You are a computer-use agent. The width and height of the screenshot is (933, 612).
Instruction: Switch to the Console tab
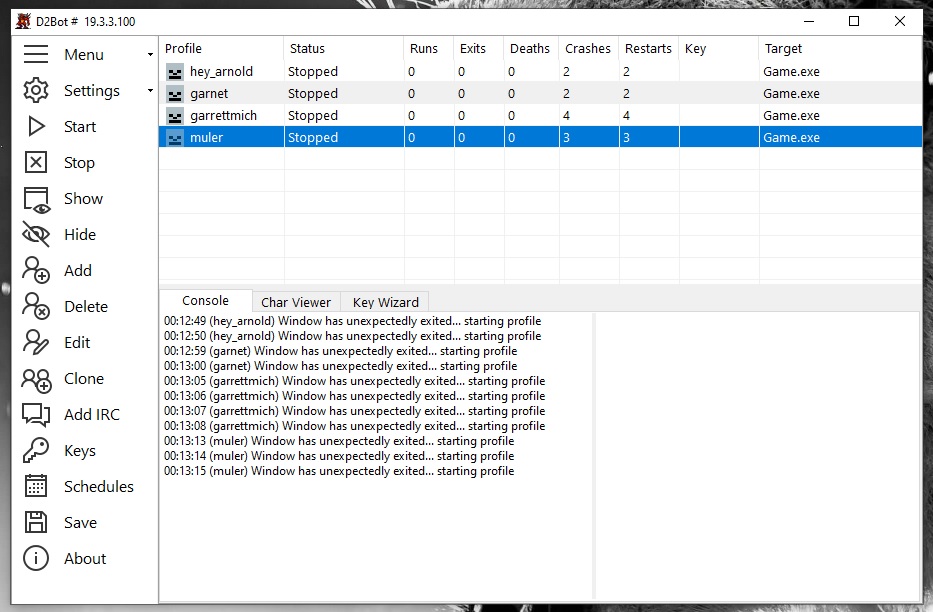coord(204,300)
